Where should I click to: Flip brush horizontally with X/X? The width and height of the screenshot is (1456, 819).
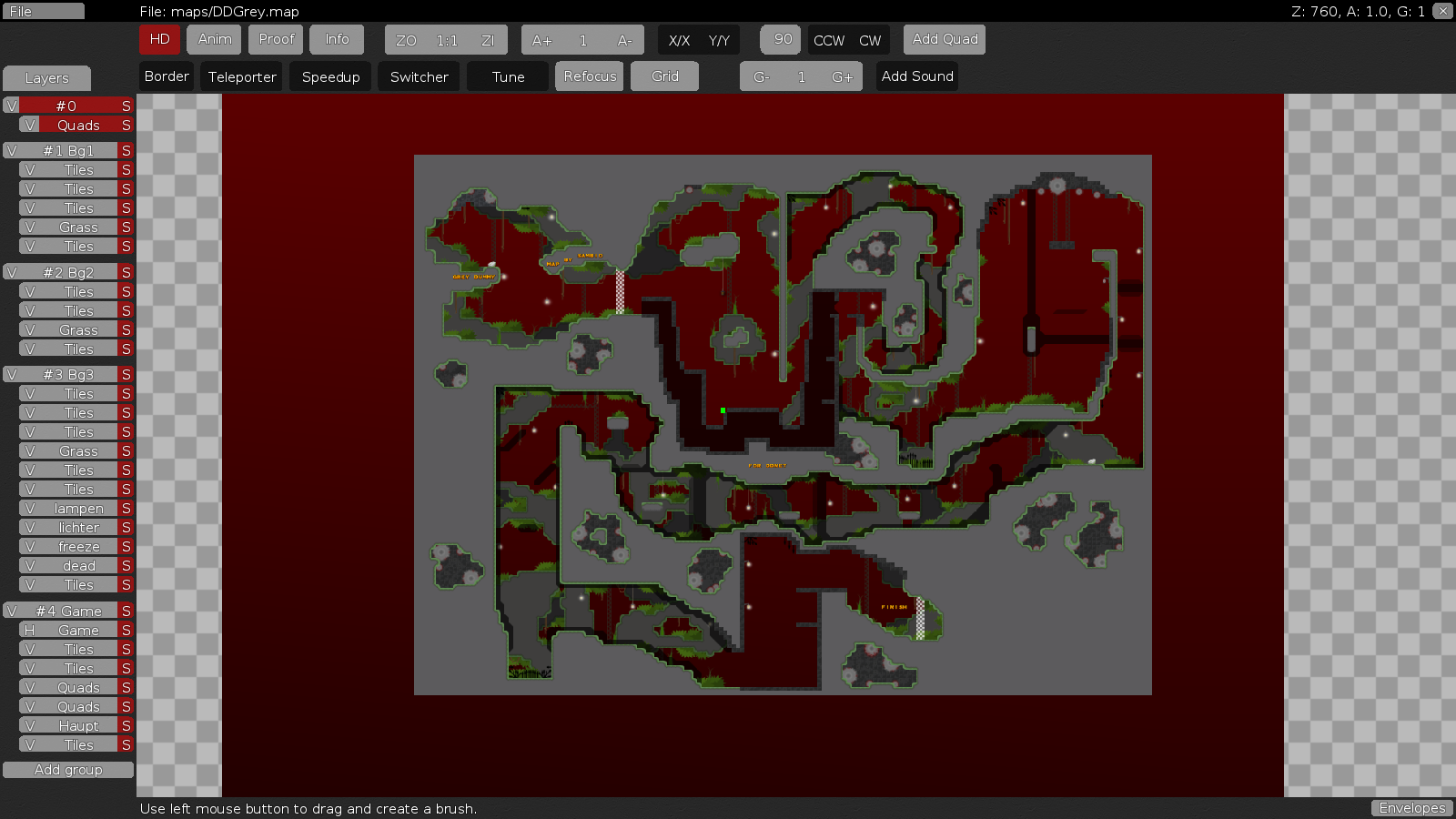[679, 40]
